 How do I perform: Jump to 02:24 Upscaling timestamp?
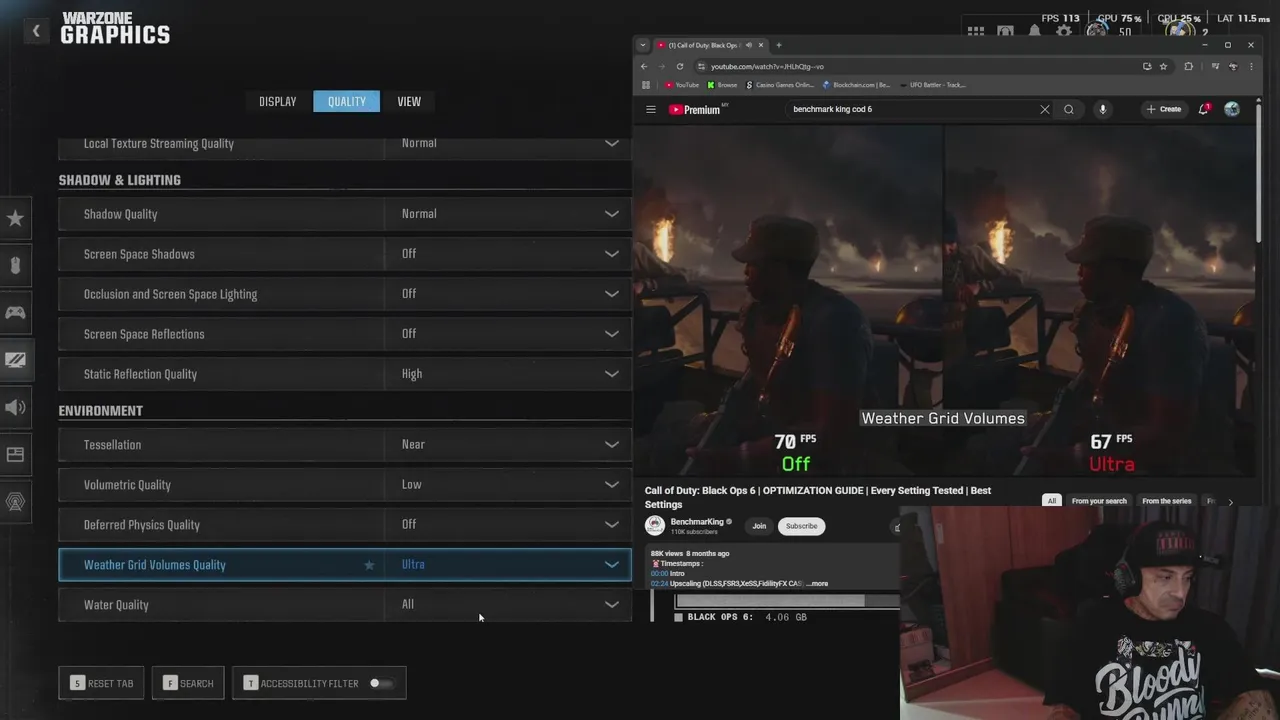(x=658, y=583)
